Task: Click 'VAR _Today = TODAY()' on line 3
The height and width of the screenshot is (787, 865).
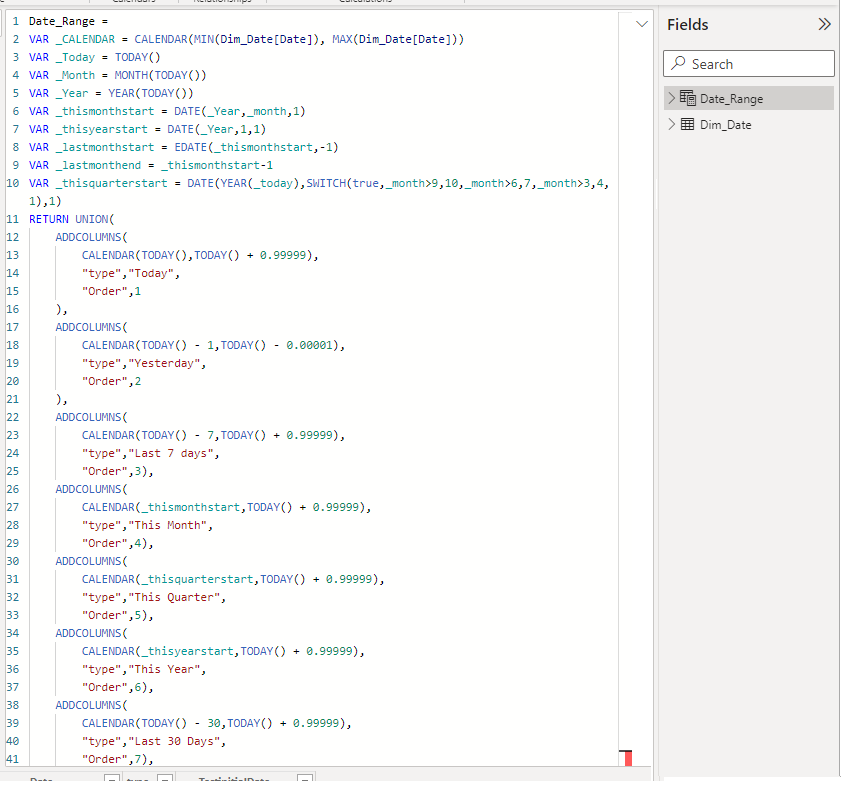Action: (94, 57)
